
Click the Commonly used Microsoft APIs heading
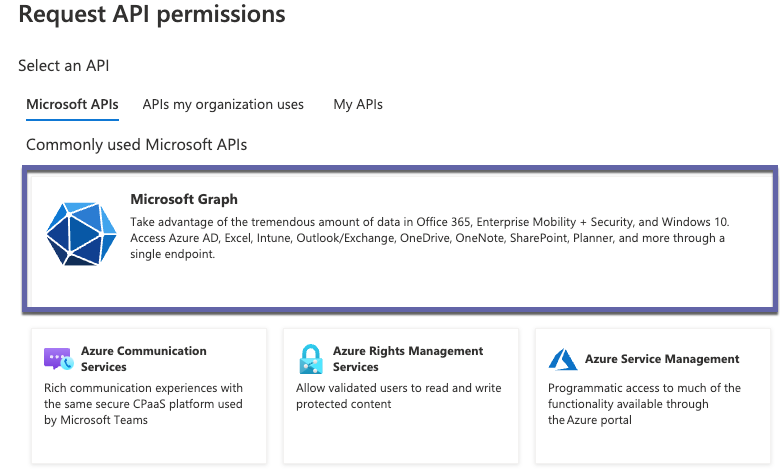pyautogui.click(x=136, y=145)
